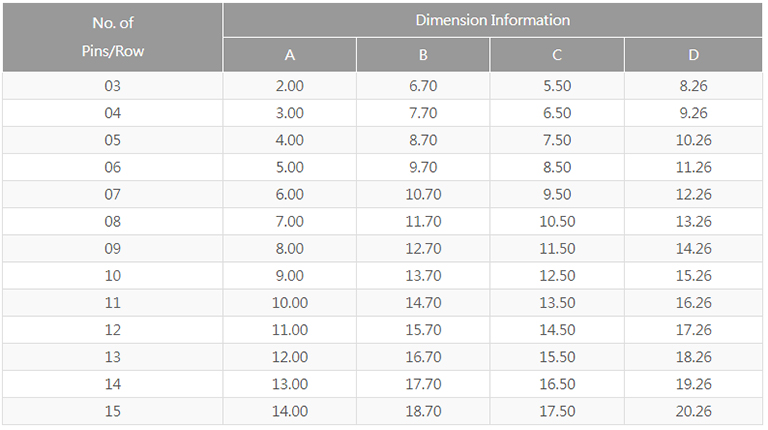This screenshot has width=768, height=430.
Task: Select pin count cell 07
Action: (x=112, y=194)
